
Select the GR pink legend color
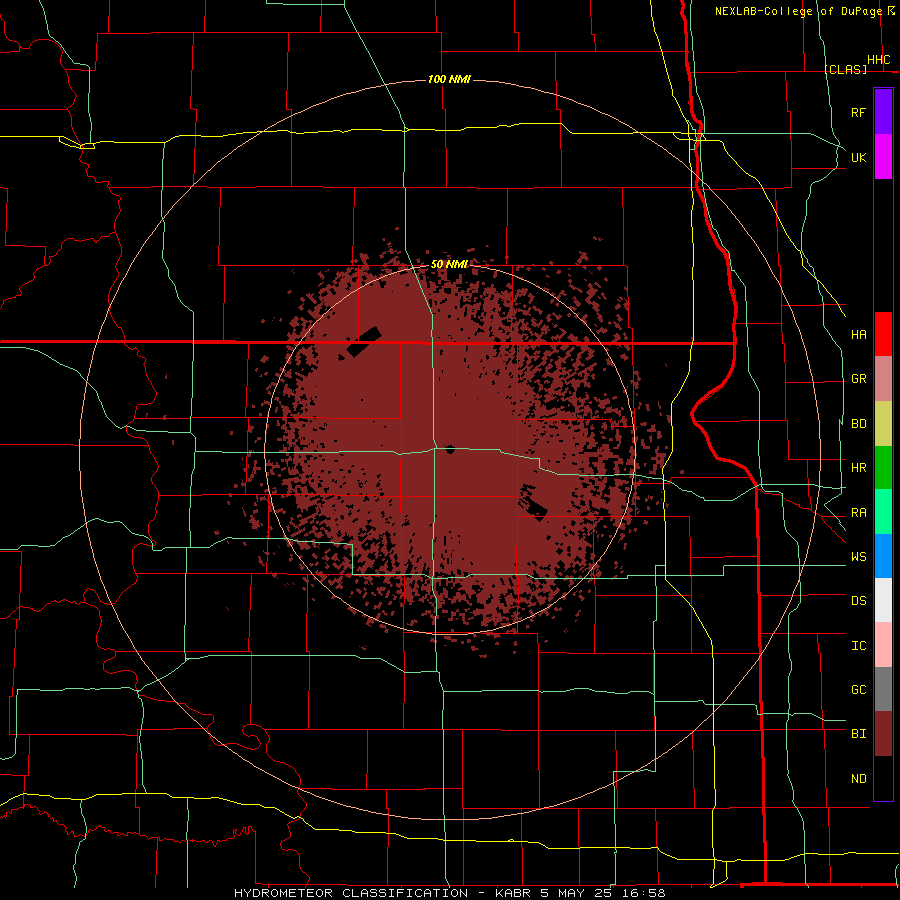883,379
